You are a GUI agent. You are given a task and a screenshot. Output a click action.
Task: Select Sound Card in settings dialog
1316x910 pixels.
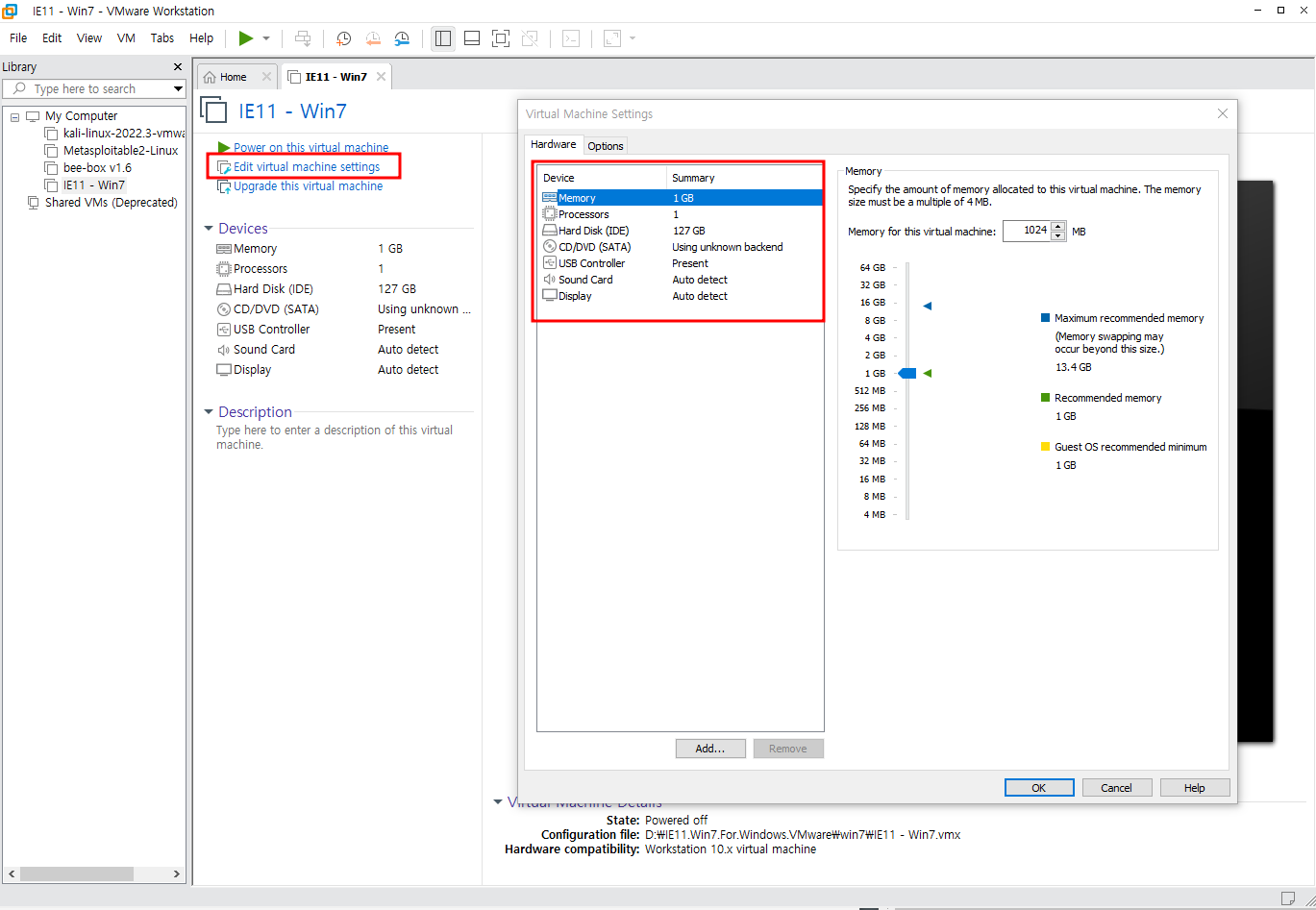(x=681, y=280)
